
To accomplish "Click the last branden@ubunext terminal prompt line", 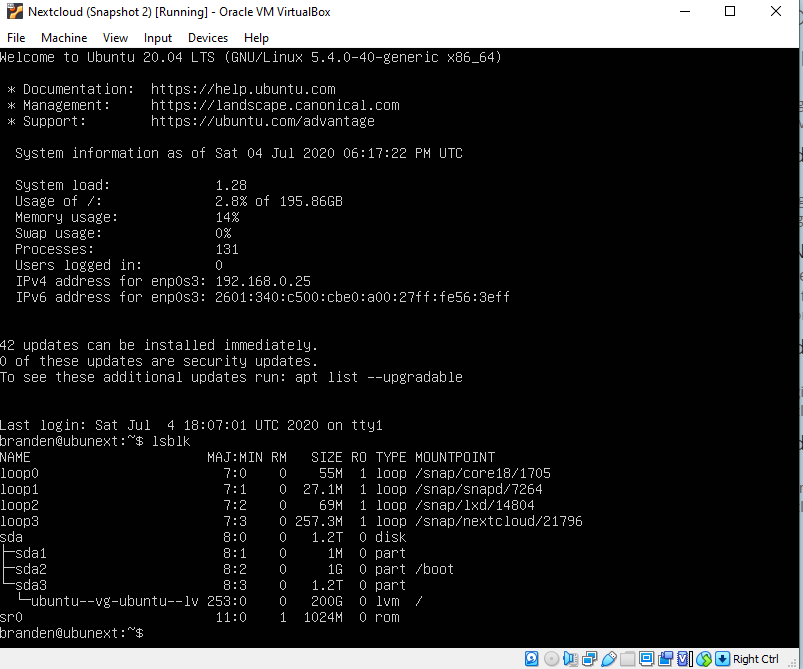I will 72,634.
